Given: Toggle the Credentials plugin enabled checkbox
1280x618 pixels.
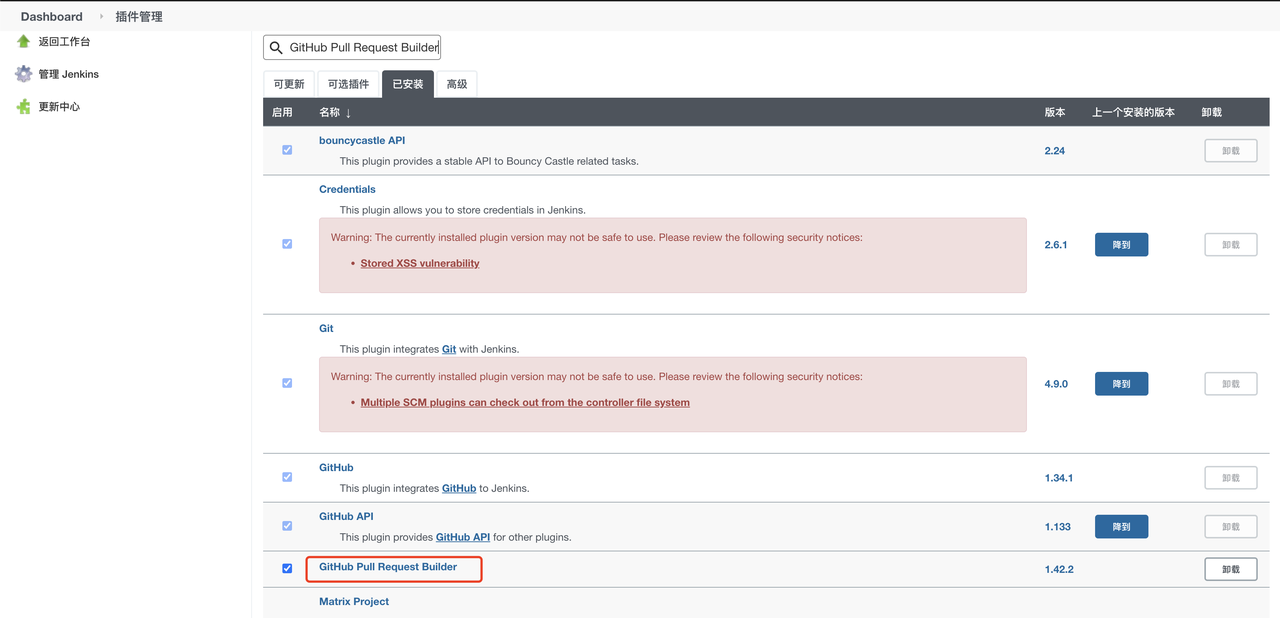Looking at the screenshot, I should point(287,244).
